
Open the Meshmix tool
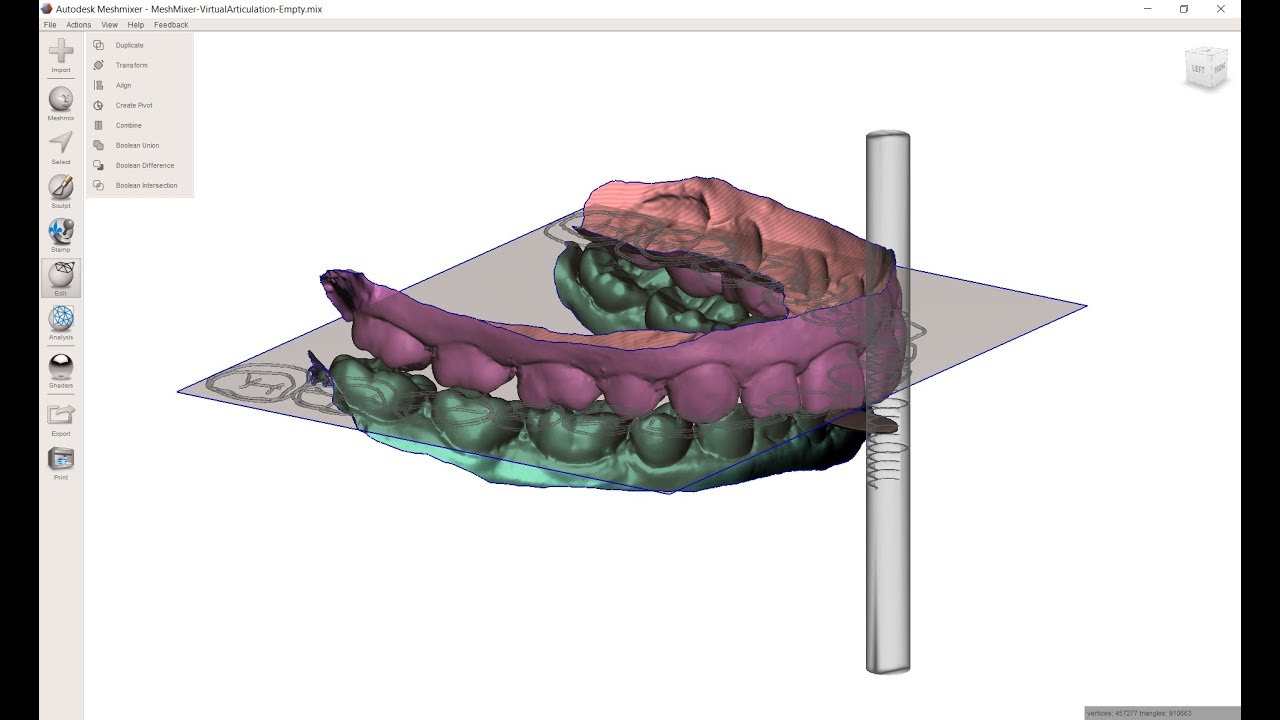tap(61, 99)
